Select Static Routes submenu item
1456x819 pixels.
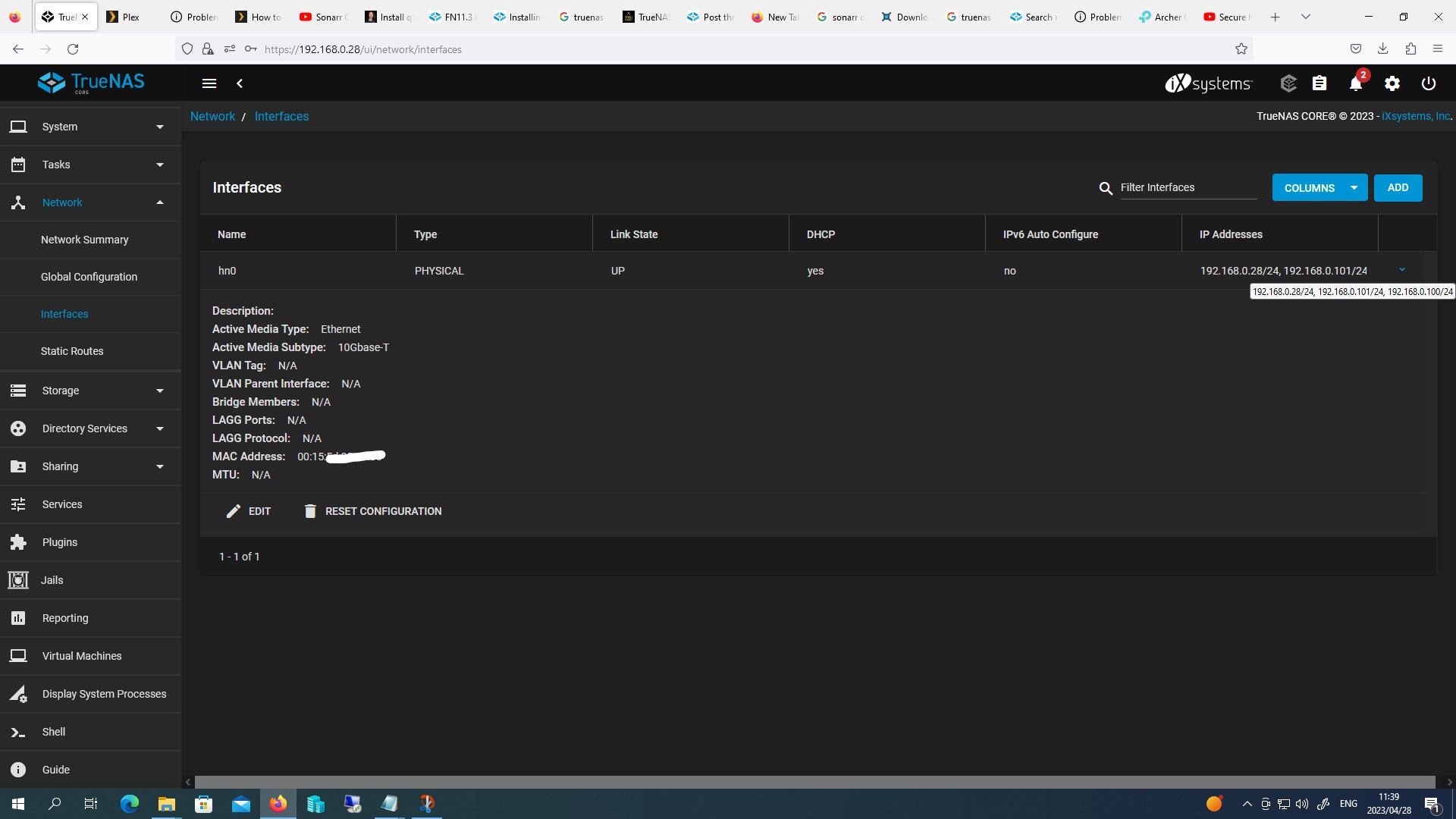coord(72,351)
